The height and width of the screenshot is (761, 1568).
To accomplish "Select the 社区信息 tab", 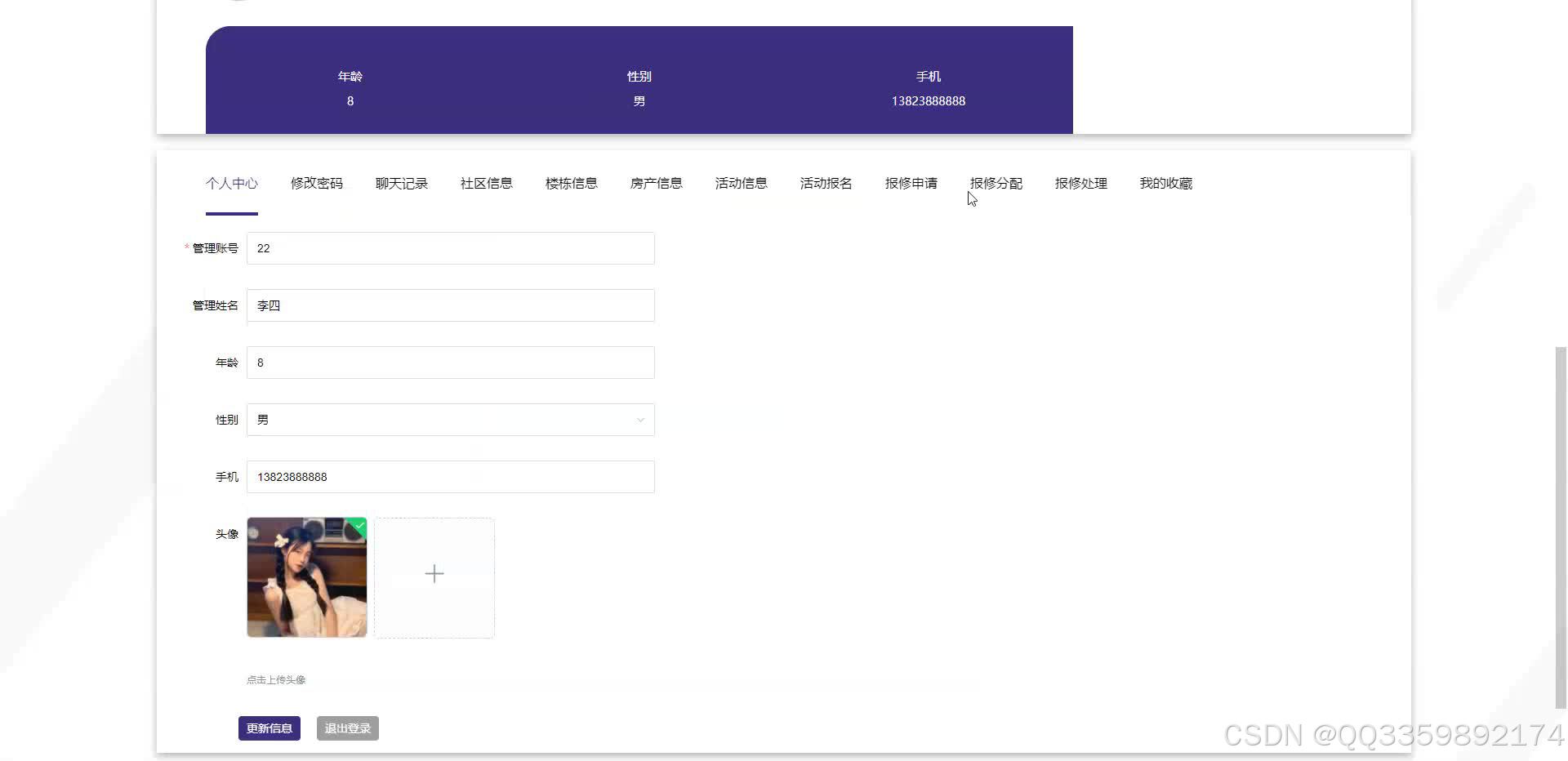I will pos(487,184).
